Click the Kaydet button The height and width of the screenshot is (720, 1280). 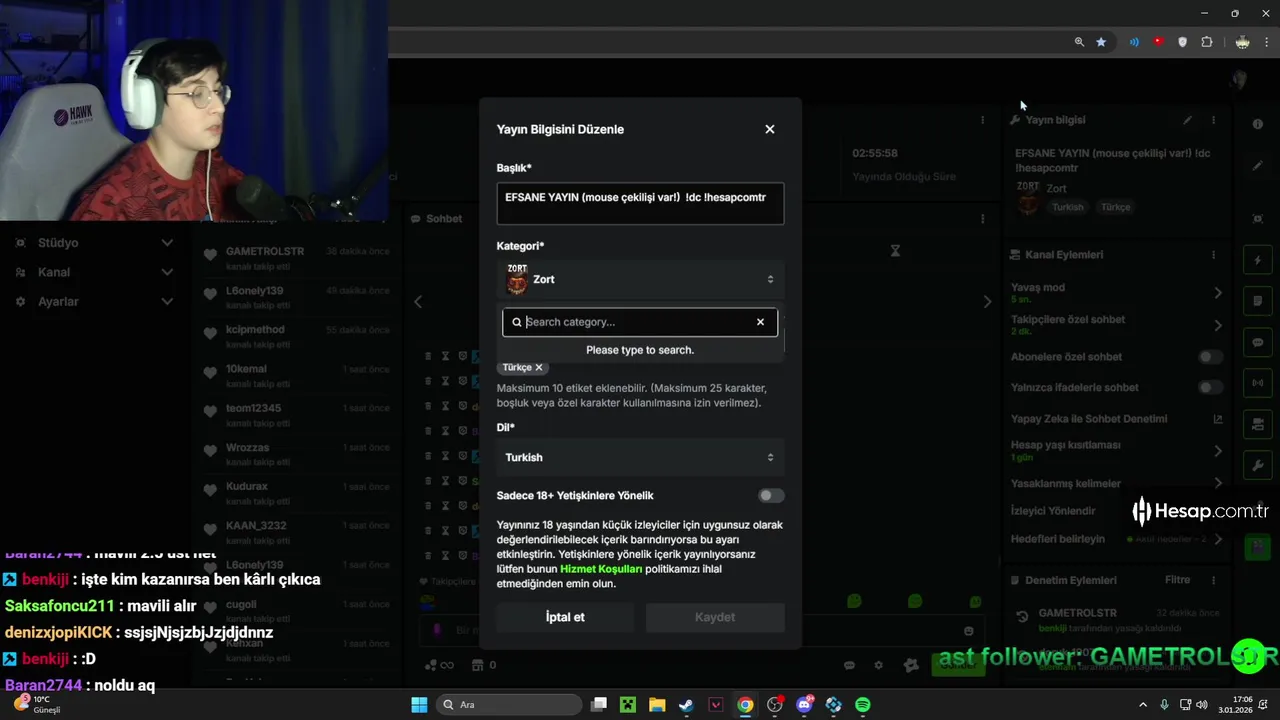click(x=715, y=617)
